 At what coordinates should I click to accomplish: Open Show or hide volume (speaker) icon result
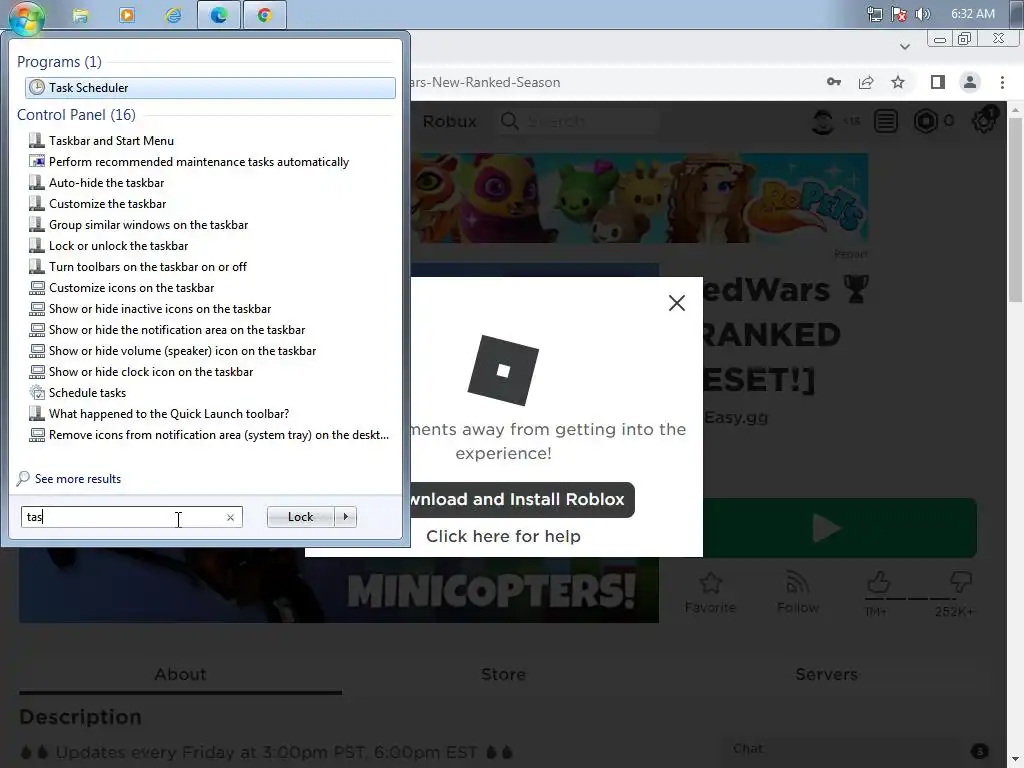pos(182,350)
